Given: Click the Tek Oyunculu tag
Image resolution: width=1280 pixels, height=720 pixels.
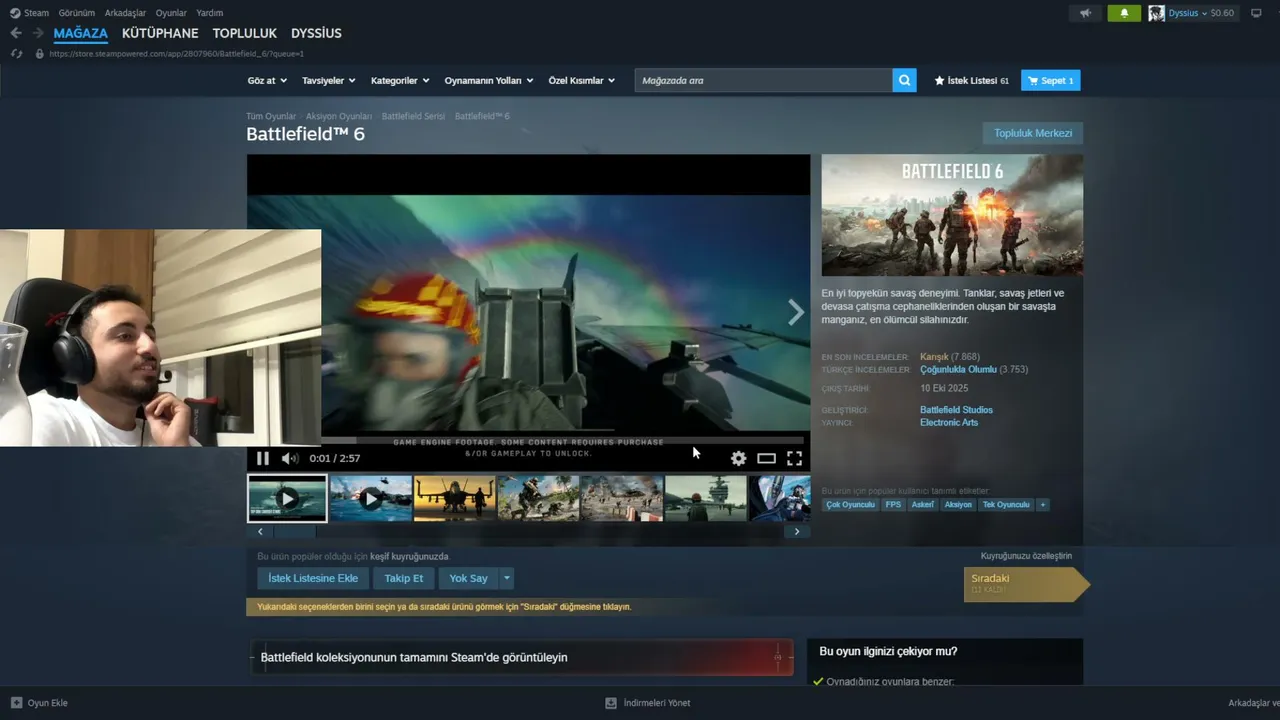Looking at the screenshot, I should 1006,505.
